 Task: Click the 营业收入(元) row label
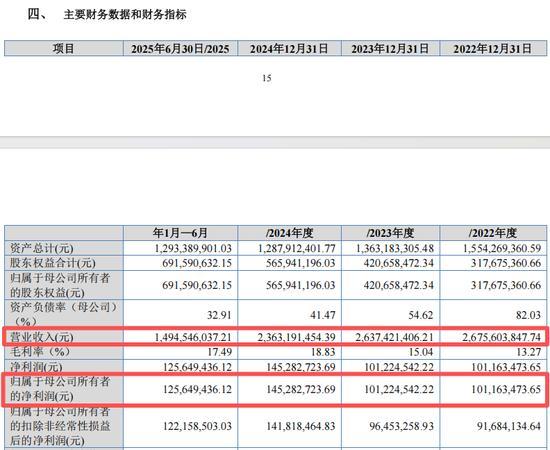click(x=42, y=337)
